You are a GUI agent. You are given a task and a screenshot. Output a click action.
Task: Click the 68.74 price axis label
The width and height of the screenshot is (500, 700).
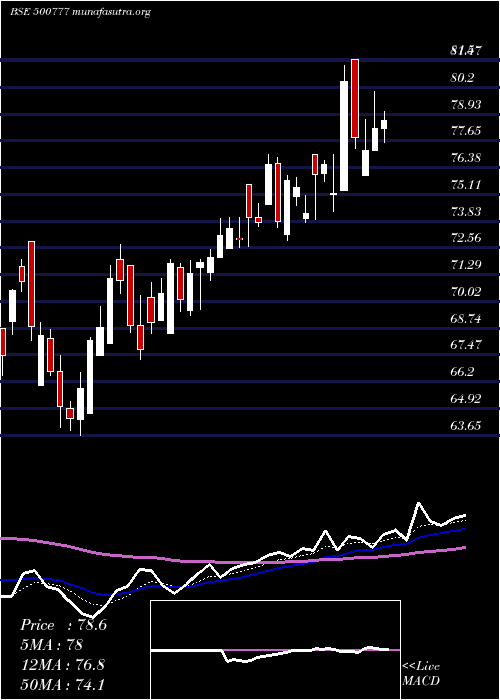tap(466, 318)
